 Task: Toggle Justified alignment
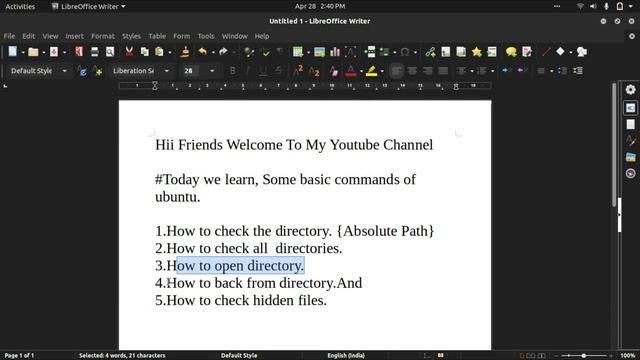click(x=443, y=71)
